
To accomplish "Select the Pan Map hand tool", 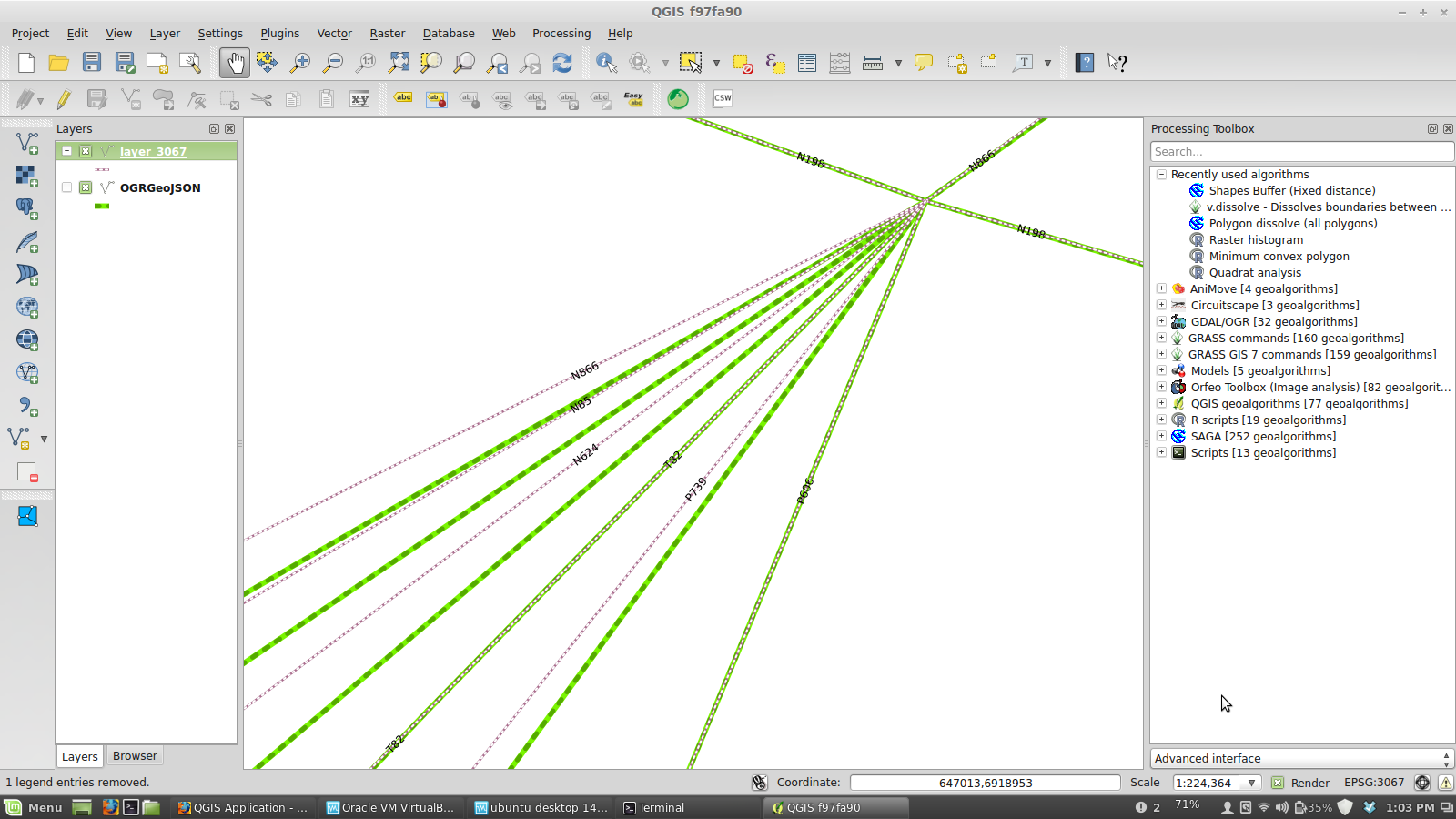I will 235,63.
